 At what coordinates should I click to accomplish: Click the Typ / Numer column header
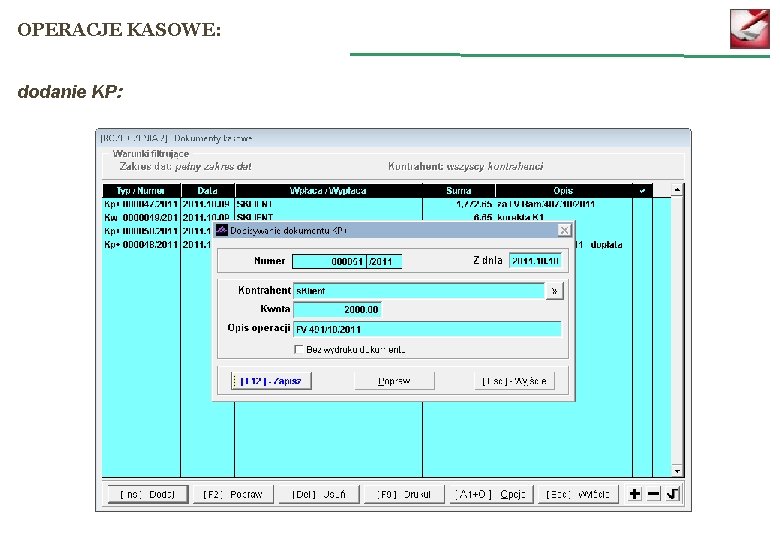click(141, 190)
